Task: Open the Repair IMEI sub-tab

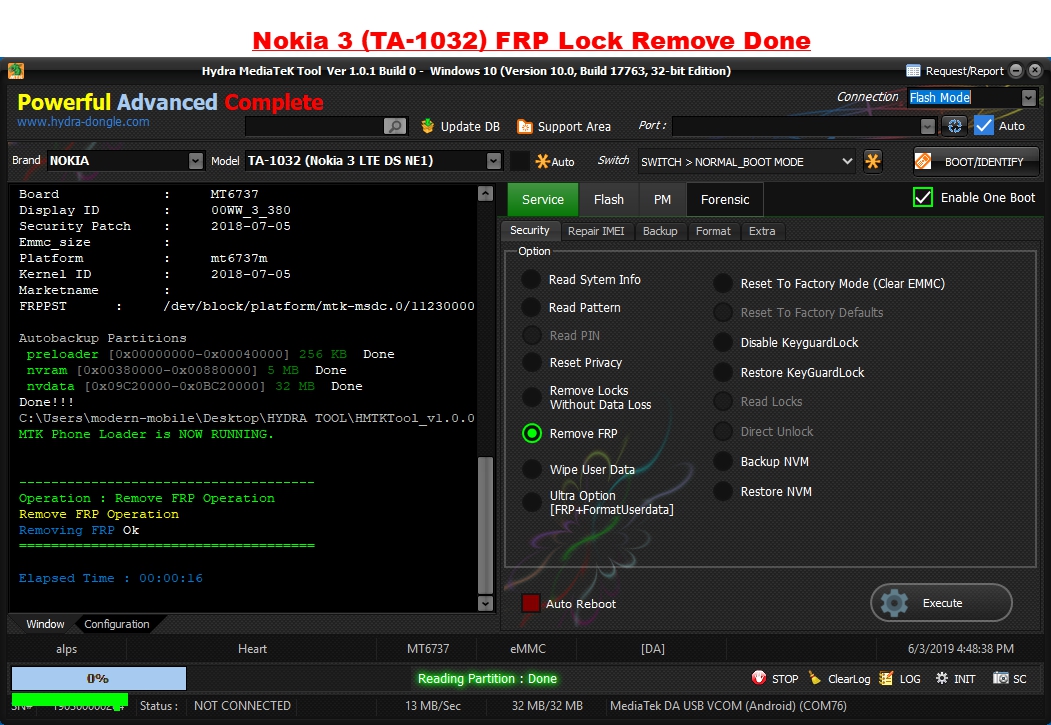Action: (596, 231)
